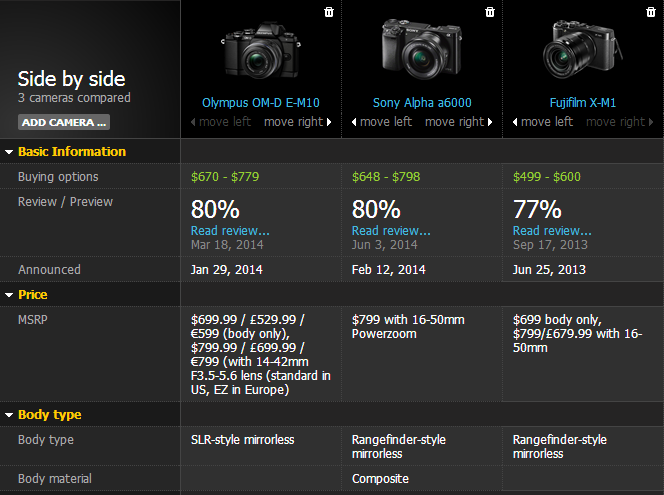
Task: Delete the Sony Alpha a6000 using its trash icon
Action: pos(490,12)
